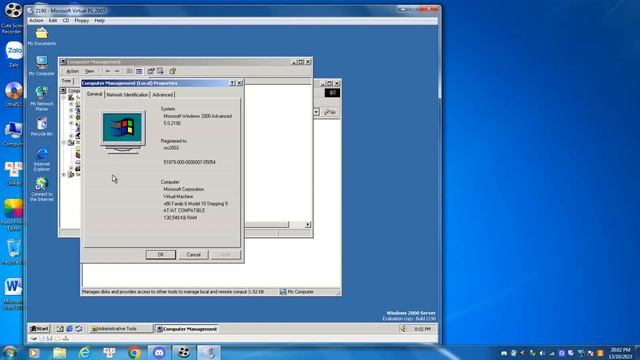Click the Cute Screen Recorder desktop icon
Viewport: 640px width, 360px height.
(12, 18)
